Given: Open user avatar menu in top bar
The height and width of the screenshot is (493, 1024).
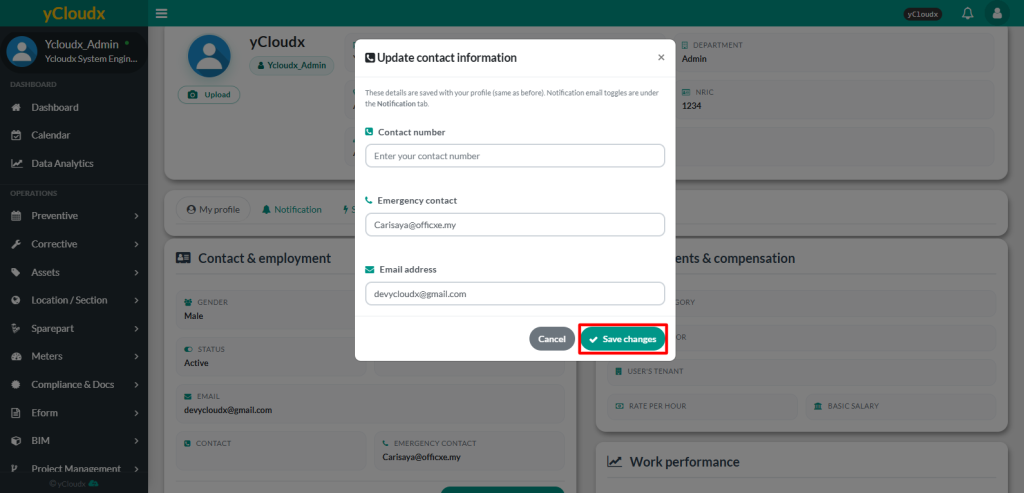Looking at the screenshot, I should [997, 13].
